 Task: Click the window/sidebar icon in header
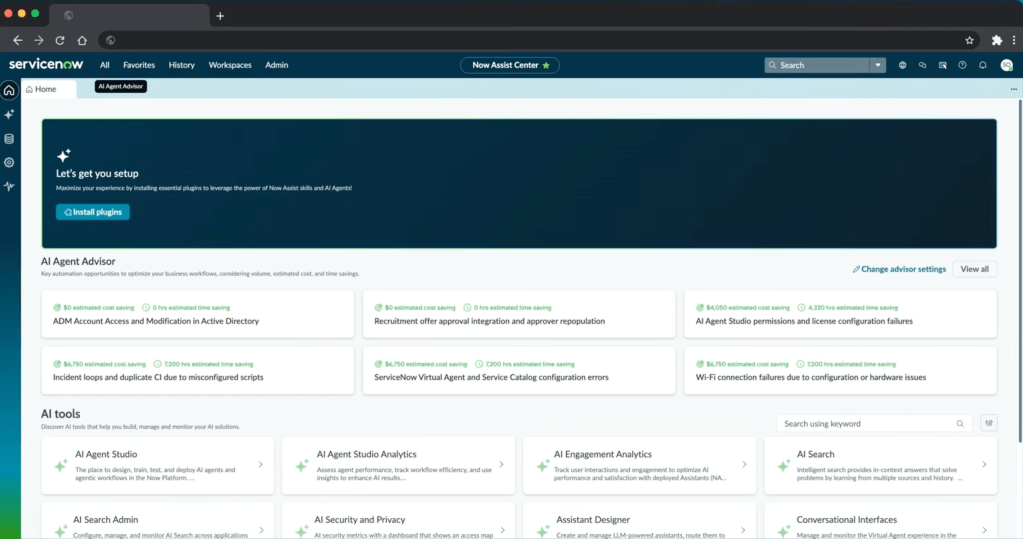tap(943, 65)
